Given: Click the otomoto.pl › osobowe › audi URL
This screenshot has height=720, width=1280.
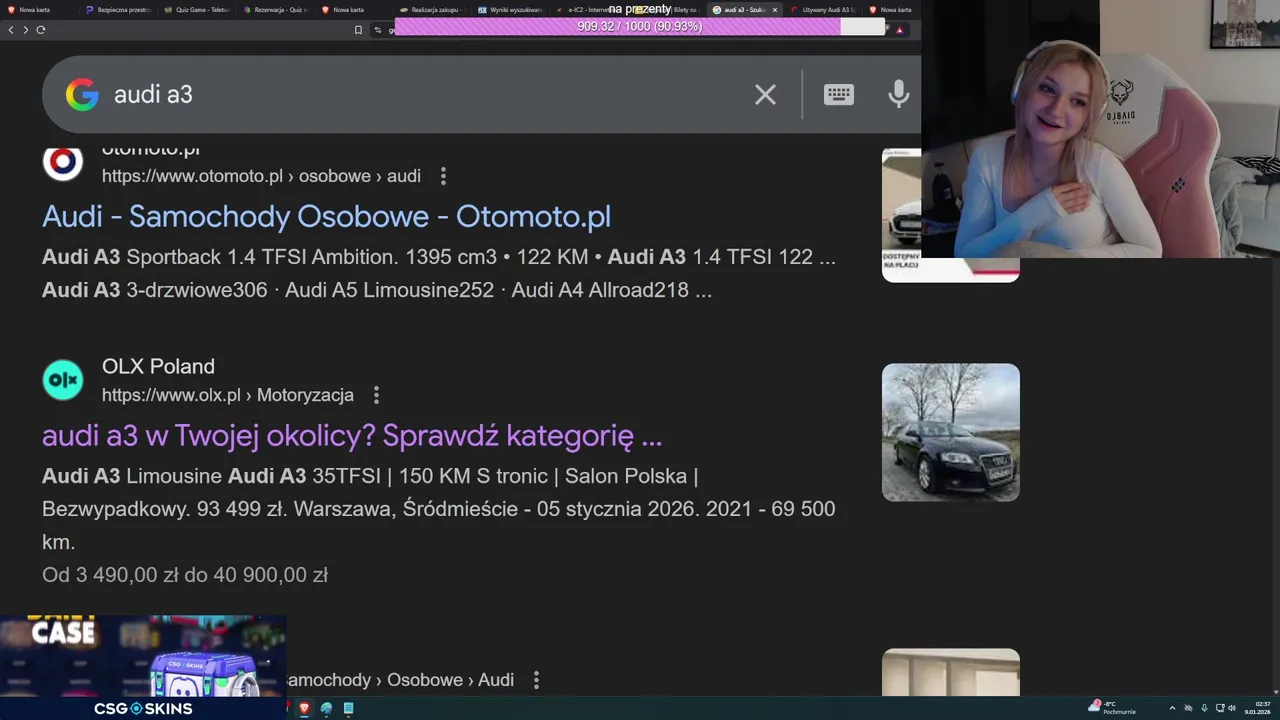Looking at the screenshot, I should click(261, 176).
